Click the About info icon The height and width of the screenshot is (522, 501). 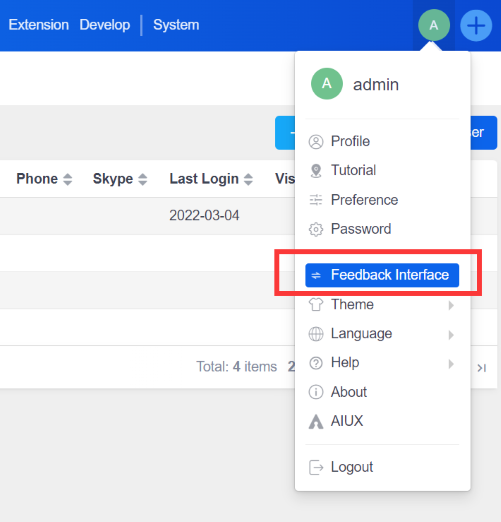click(316, 392)
